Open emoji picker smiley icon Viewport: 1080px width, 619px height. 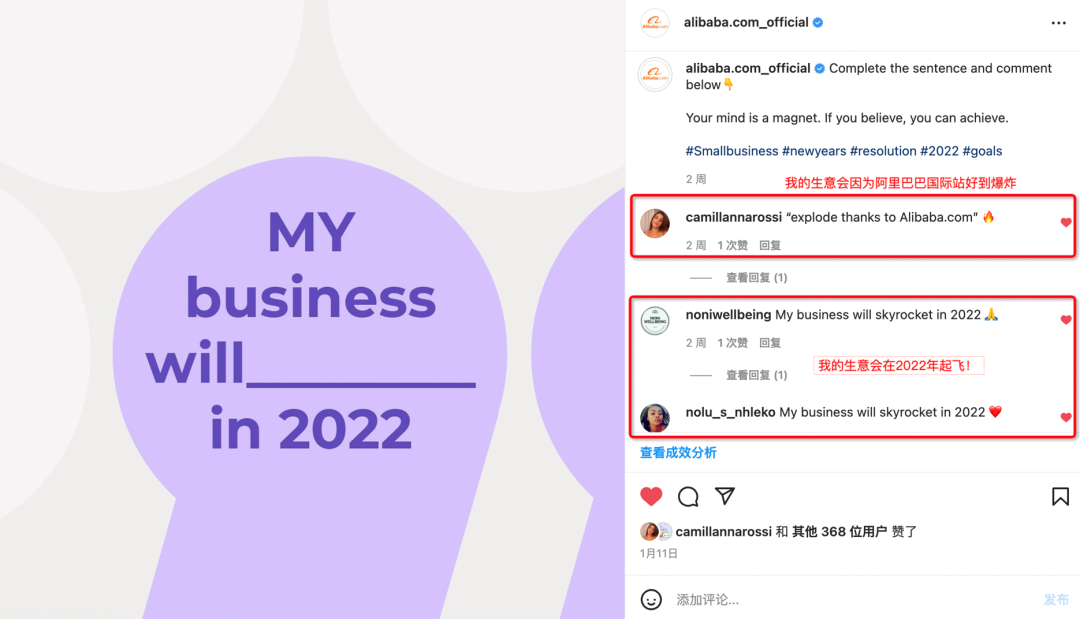coord(651,599)
